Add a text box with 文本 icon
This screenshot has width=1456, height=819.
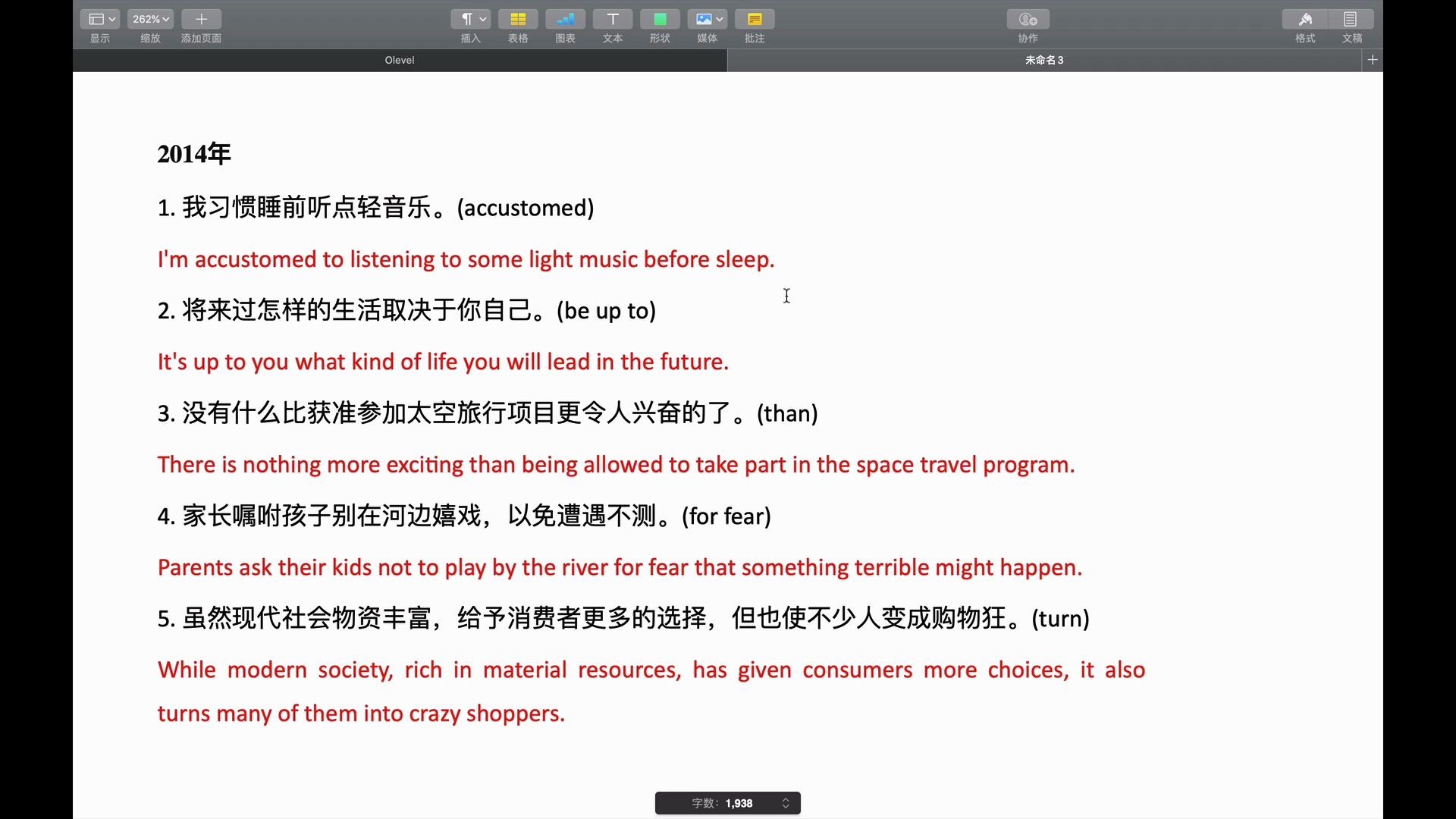click(x=613, y=19)
